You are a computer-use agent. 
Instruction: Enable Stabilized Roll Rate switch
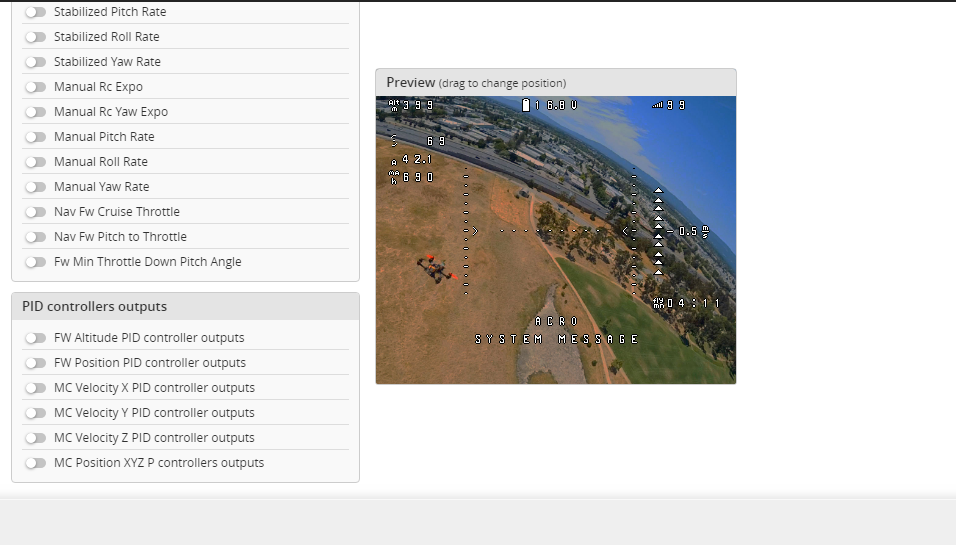pos(35,37)
